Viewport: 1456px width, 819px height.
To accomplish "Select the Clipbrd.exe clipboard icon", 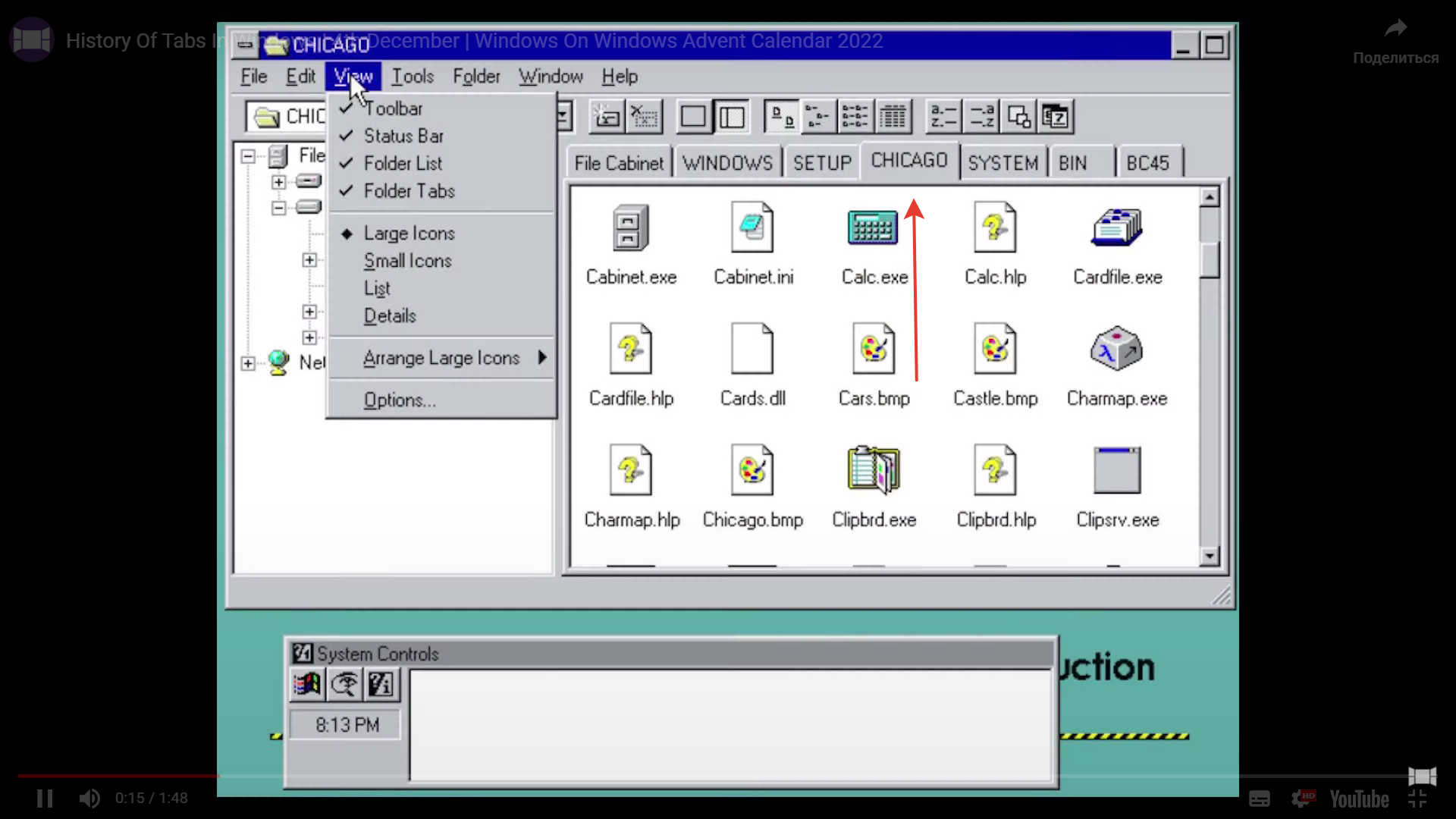I will [874, 470].
